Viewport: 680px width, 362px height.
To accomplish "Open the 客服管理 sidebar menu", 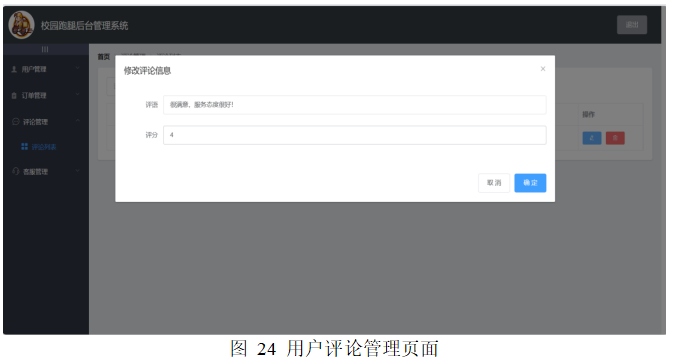I will [46, 172].
